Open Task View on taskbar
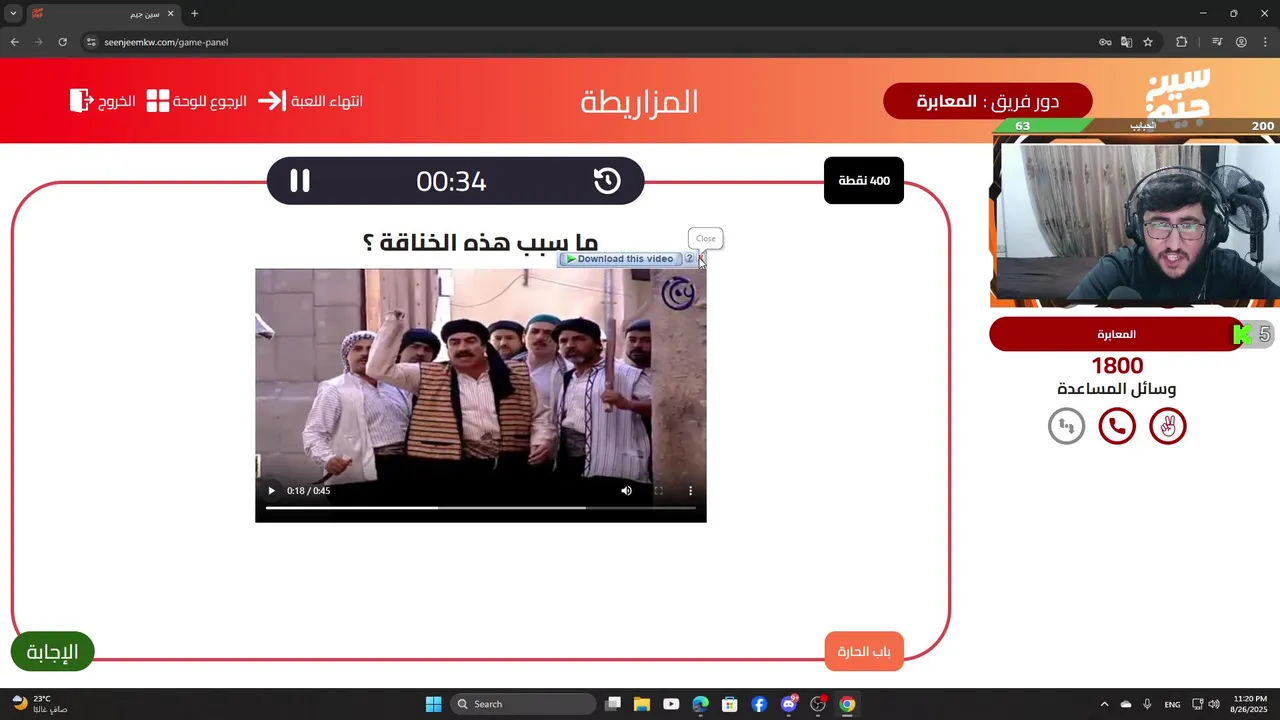The width and height of the screenshot is (1280, 720). pyautogui.click(x=613, y=704)
